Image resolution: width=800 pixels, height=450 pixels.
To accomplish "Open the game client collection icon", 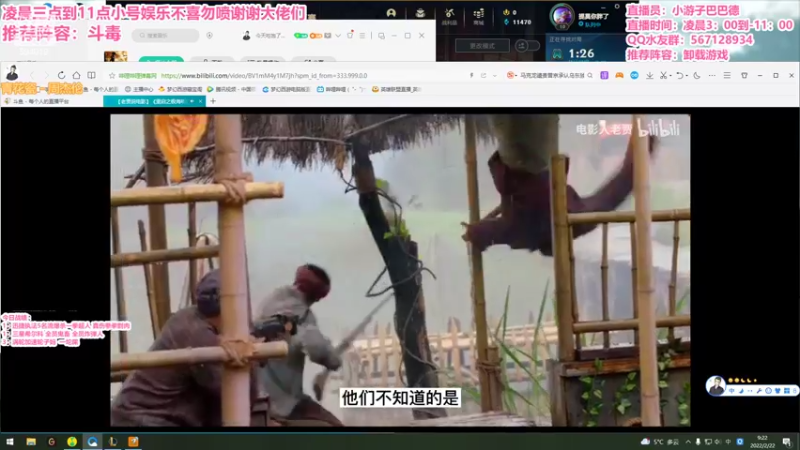I will [420, 13].
